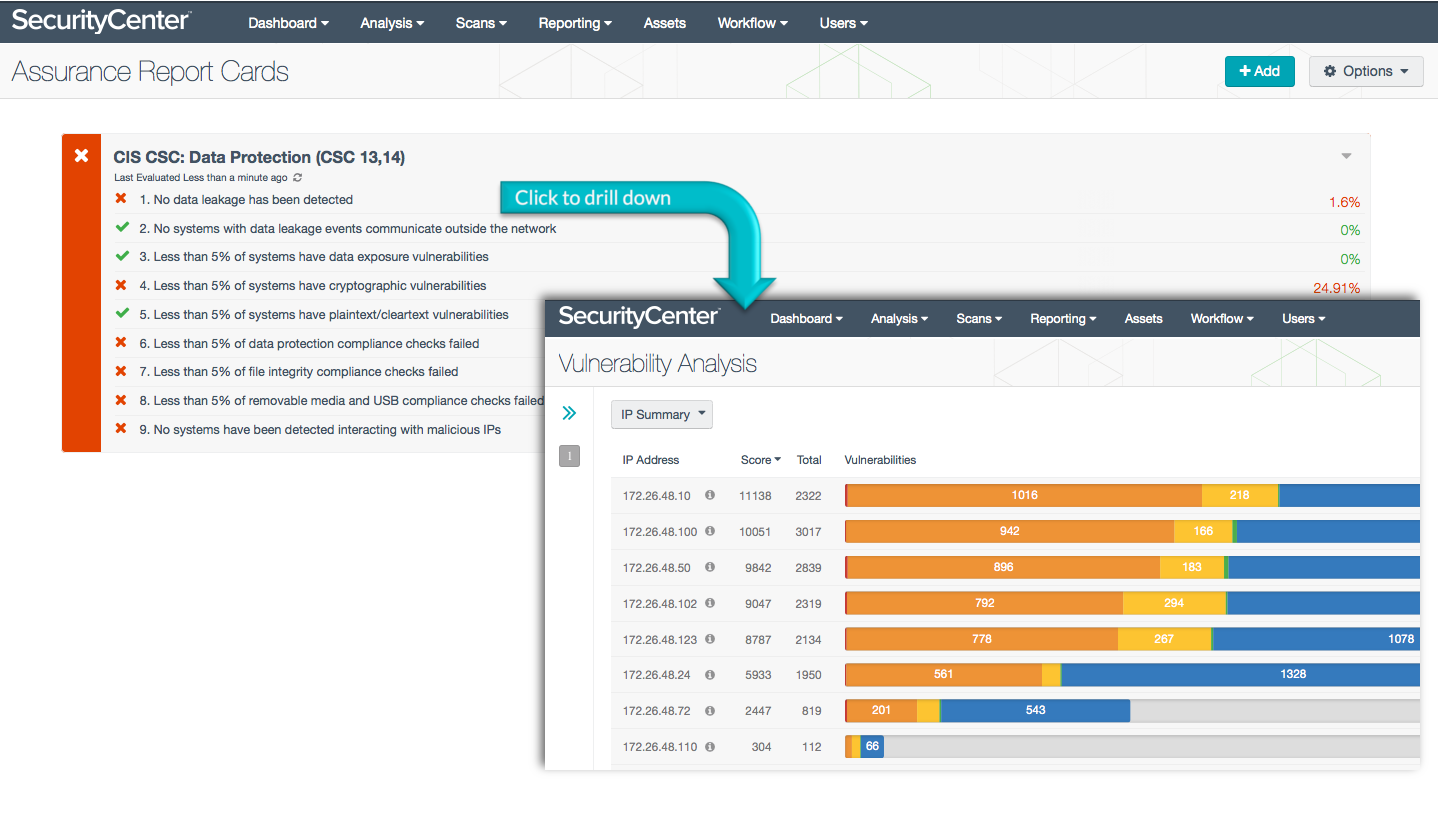This screenshot has height=820, width=1440.
Task: Click yellow bar segment showing 218
Action: tap(1240, 495)
